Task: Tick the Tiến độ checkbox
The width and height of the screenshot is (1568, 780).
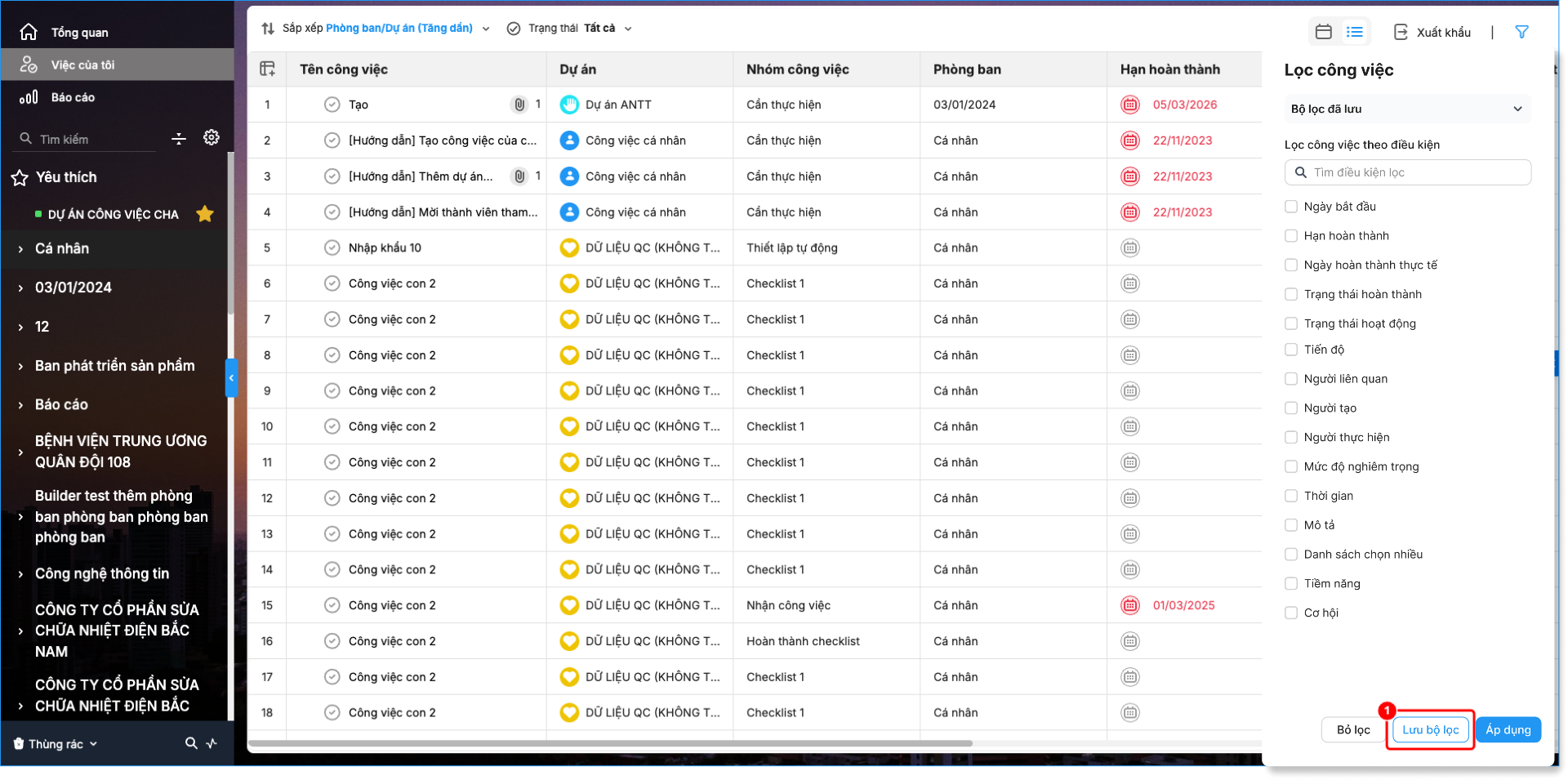Action: pyautogui.click(x=1291, y=350)
